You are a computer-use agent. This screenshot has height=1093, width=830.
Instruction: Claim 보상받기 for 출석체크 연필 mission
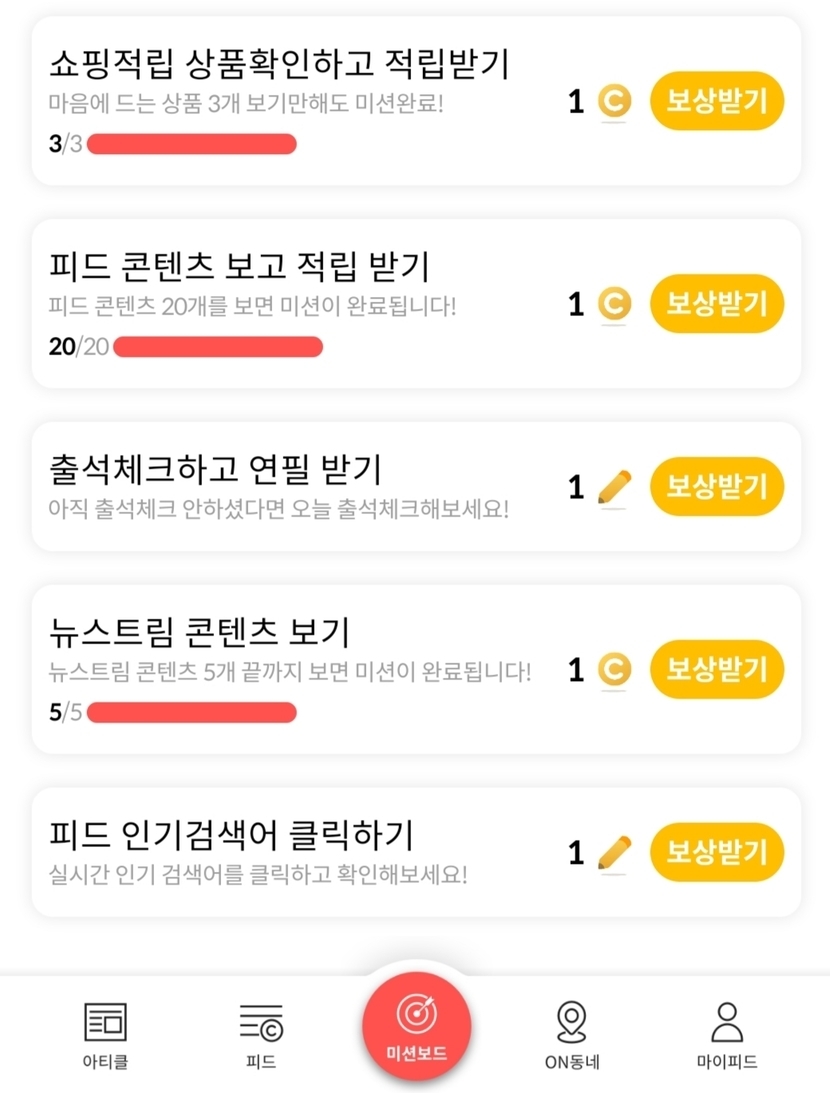716,487
